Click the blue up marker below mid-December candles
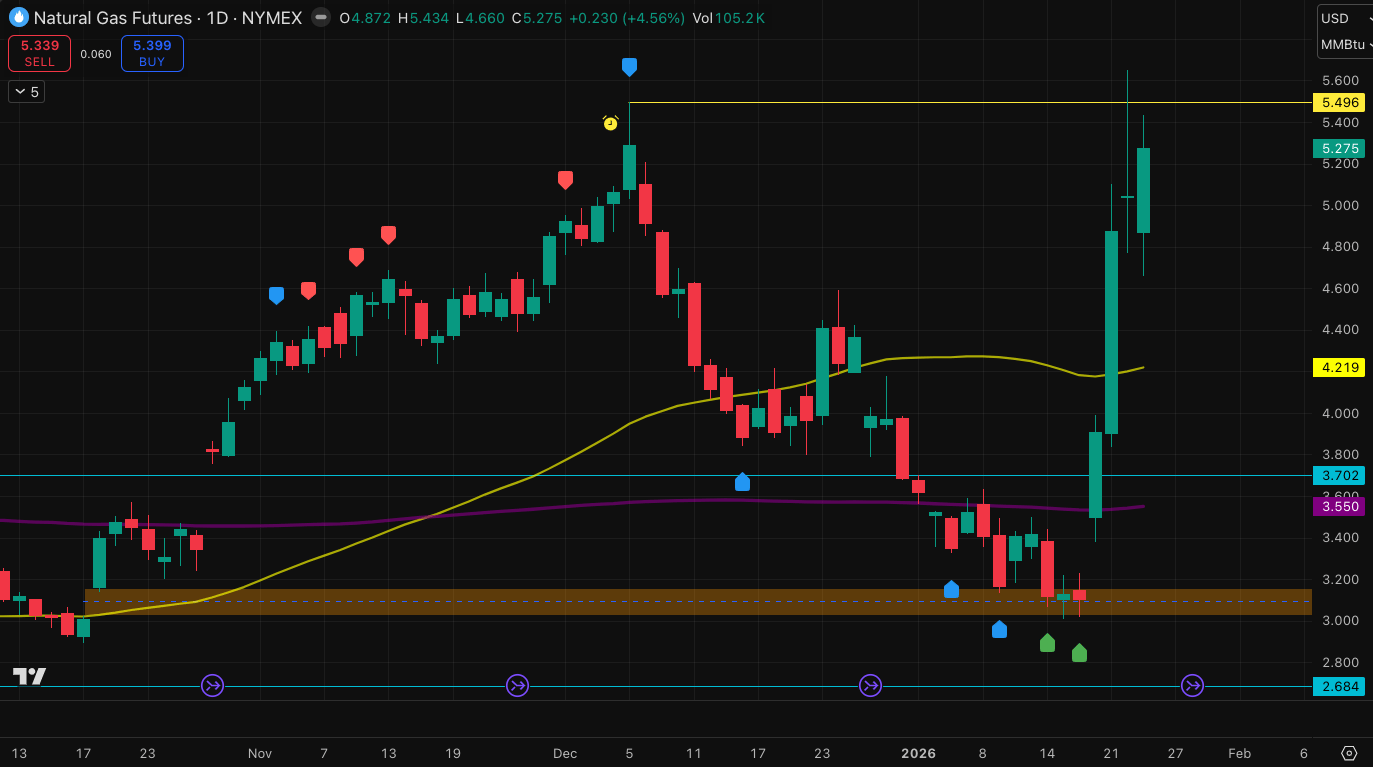1373x767 pixels. click(x=742, y=482)
